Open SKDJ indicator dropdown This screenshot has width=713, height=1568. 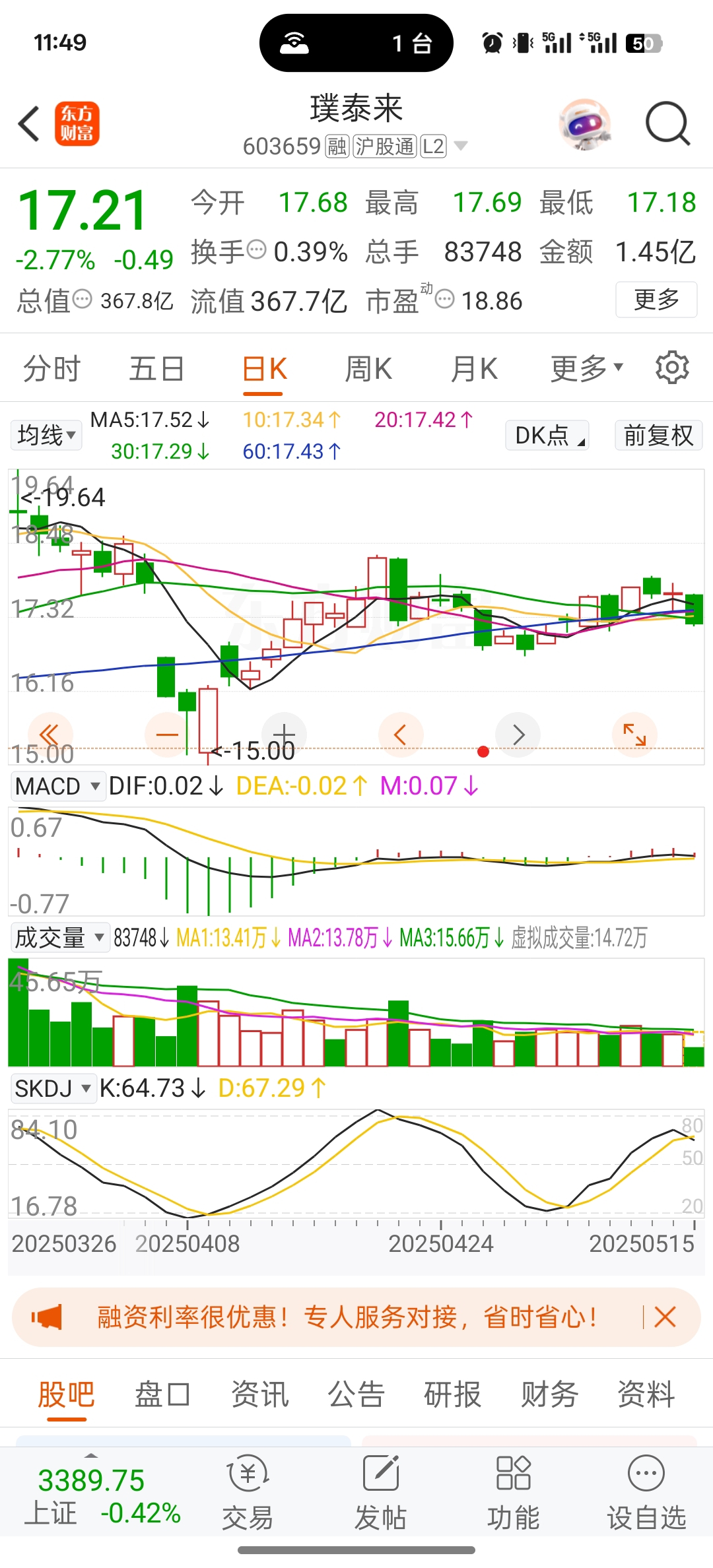coord(53,1088)
